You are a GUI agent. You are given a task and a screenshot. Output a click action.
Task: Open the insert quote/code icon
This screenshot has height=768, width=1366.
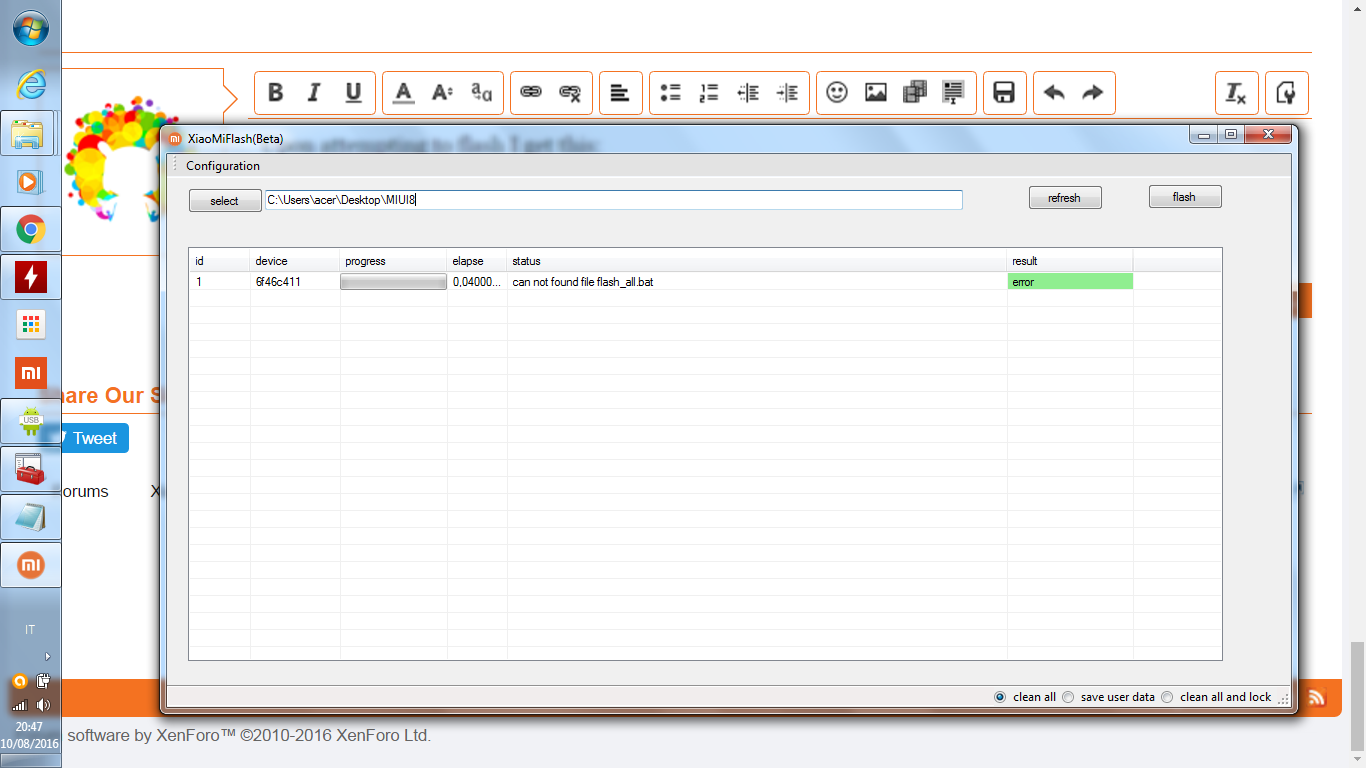[x=953, y=93]
